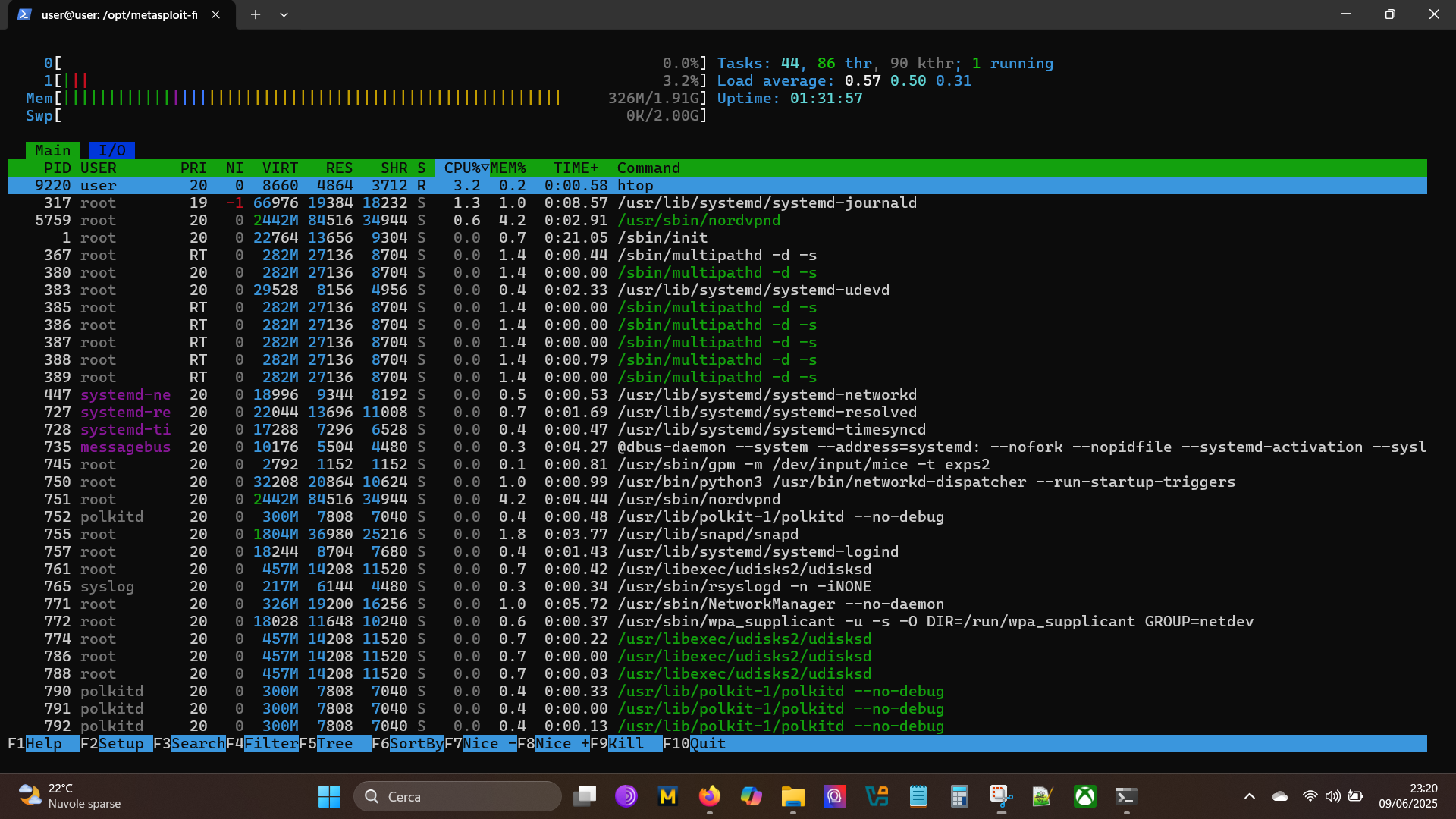1456x819 pixels.
Task: Open the Windows Start menu
Action: (329, 796)
